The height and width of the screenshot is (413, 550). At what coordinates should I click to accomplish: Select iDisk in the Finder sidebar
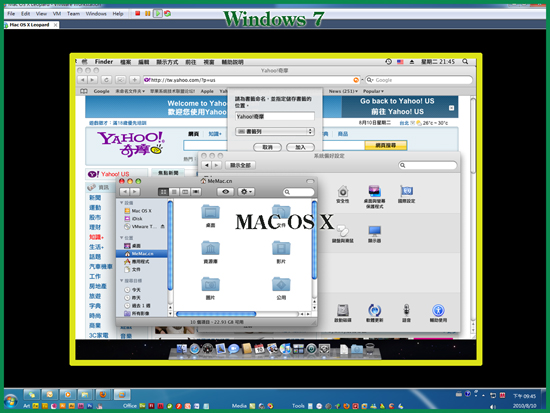[137, 219]
